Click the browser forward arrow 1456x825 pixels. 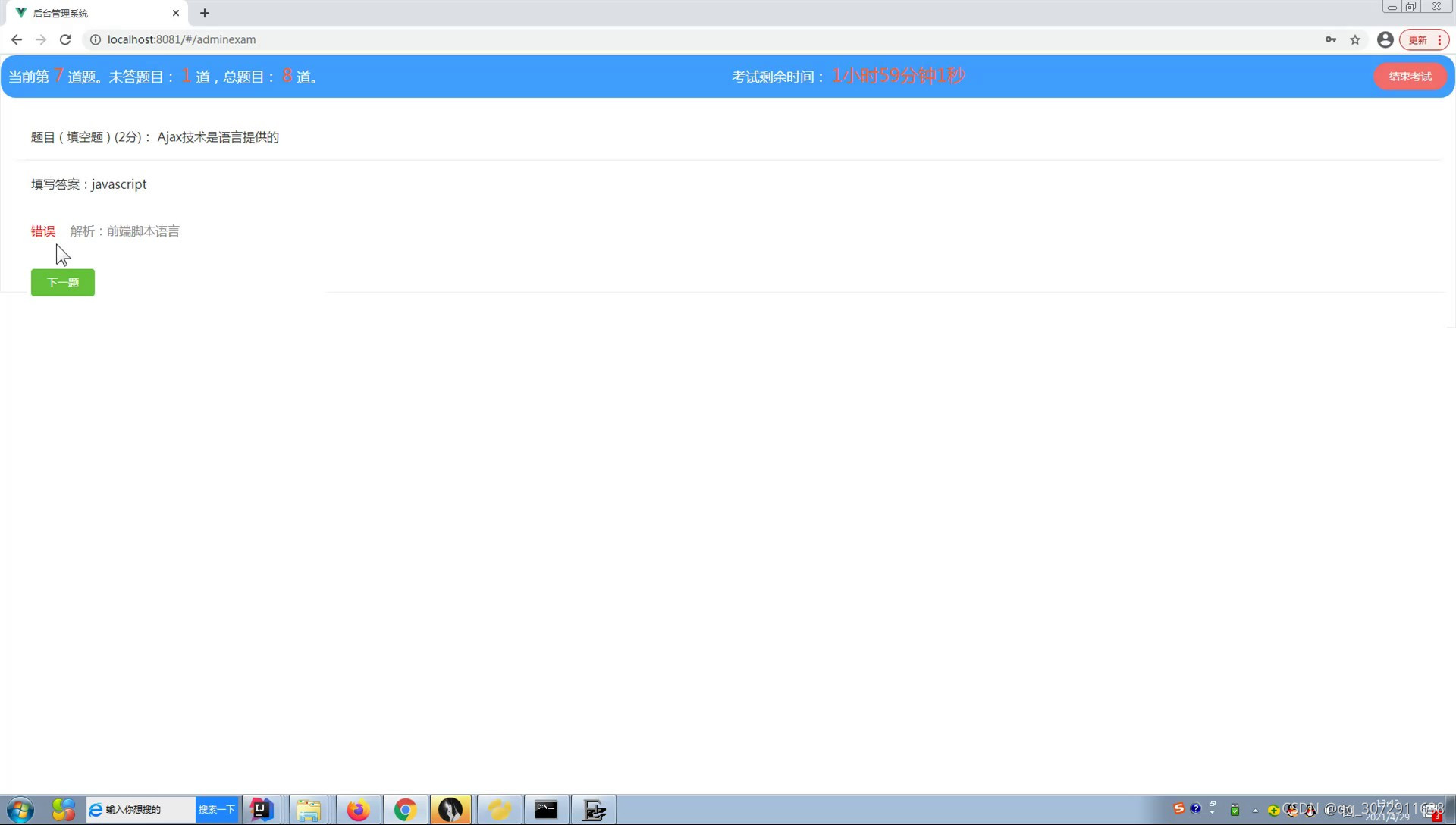click(x=41, y=39)
